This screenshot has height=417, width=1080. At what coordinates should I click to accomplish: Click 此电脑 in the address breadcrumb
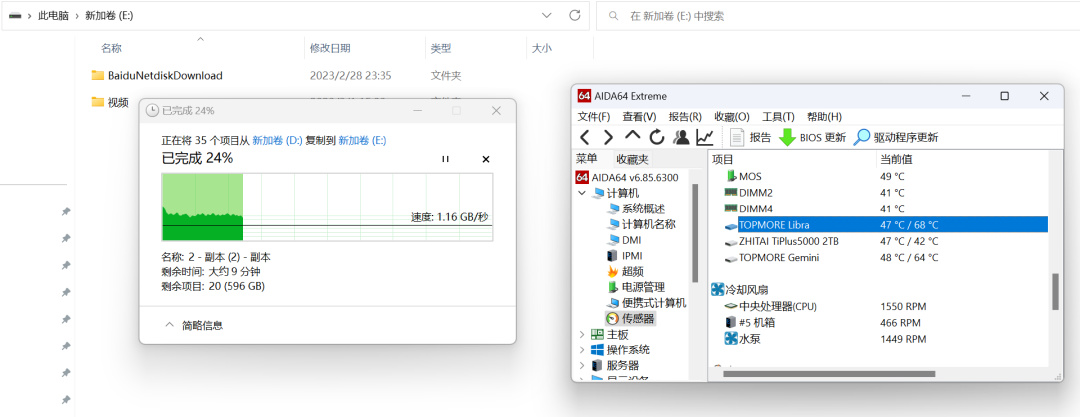(x=53, y=16)
